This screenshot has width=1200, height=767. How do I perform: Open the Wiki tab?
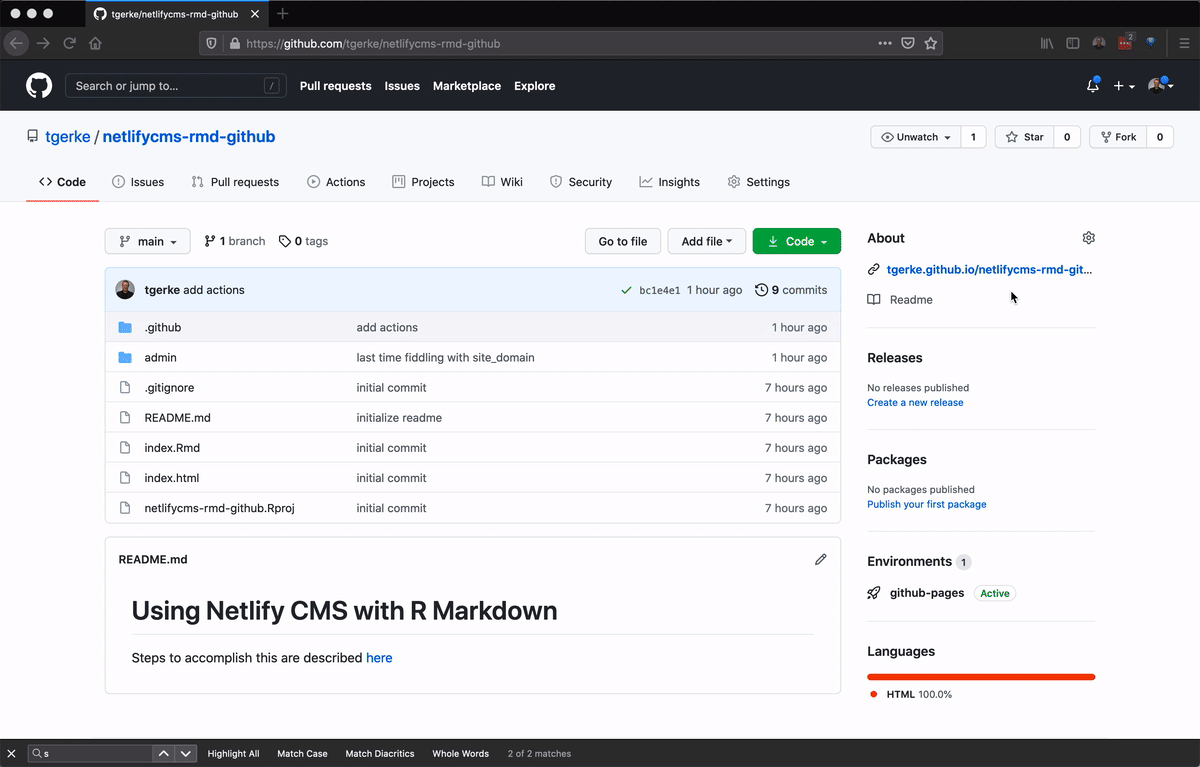(x=502, y=182)
